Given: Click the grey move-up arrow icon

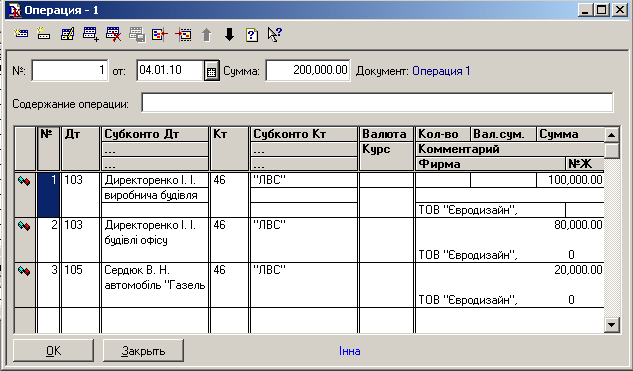Looking at the screenshot, I should (206, 34).
